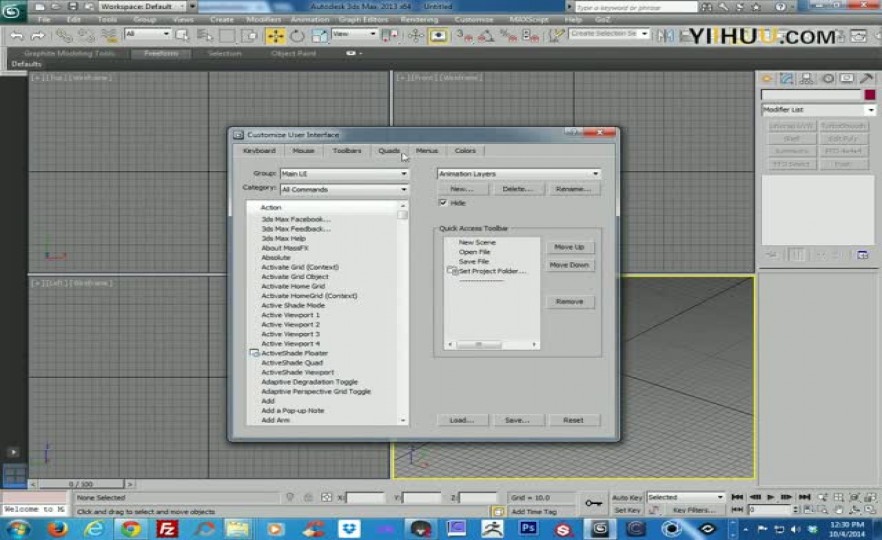
Task: Toggle the Set Key mode button
Action: 627,510
